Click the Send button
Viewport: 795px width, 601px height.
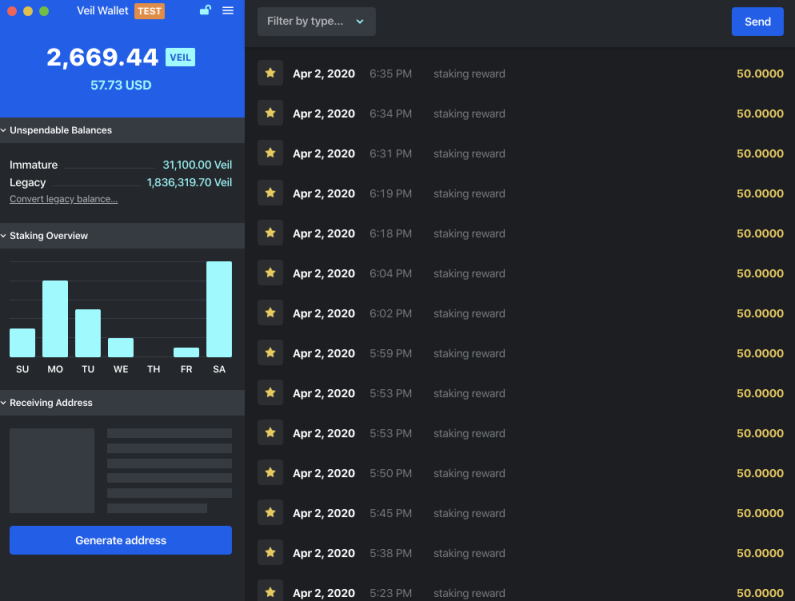[x=757, y=22]
